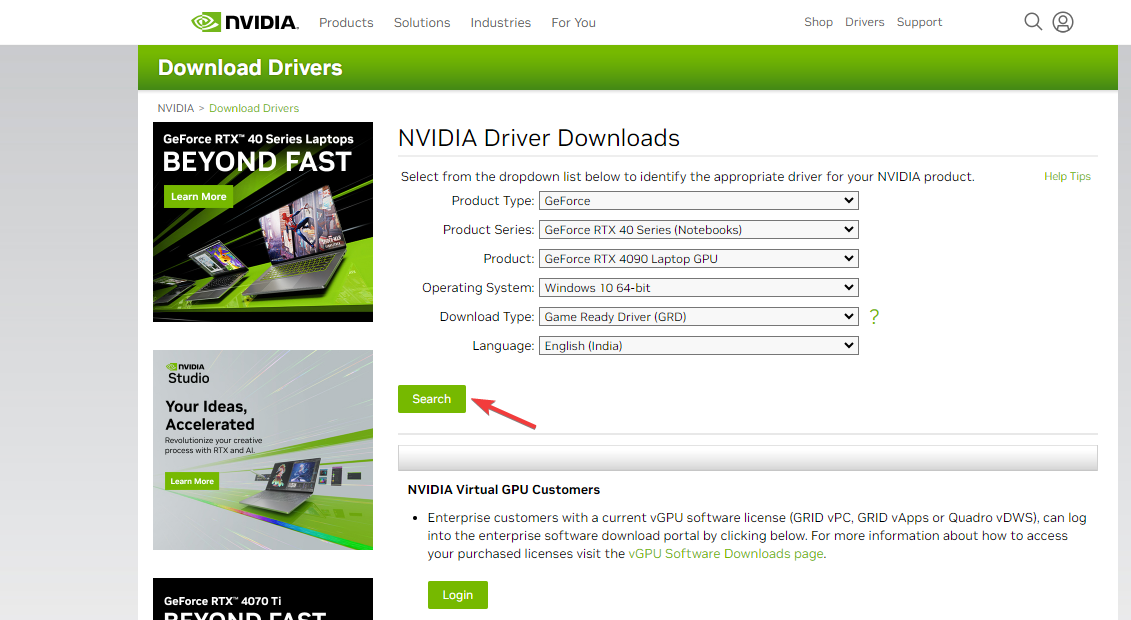Click the NVIDIA Driver Downloads heading
Image resolution: width=1131 pixels, height=620 pixels.
tap(539, 138)
